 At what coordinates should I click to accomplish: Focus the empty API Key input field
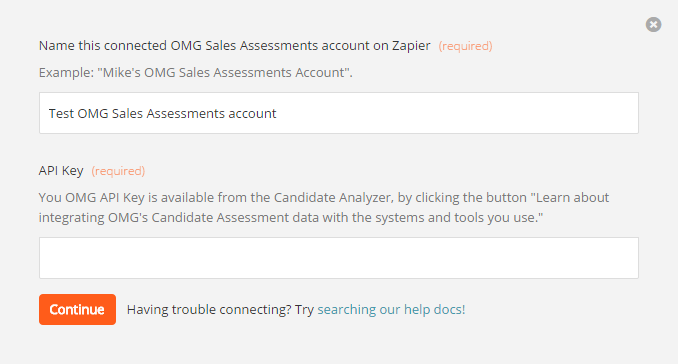[x=339, y=258]
